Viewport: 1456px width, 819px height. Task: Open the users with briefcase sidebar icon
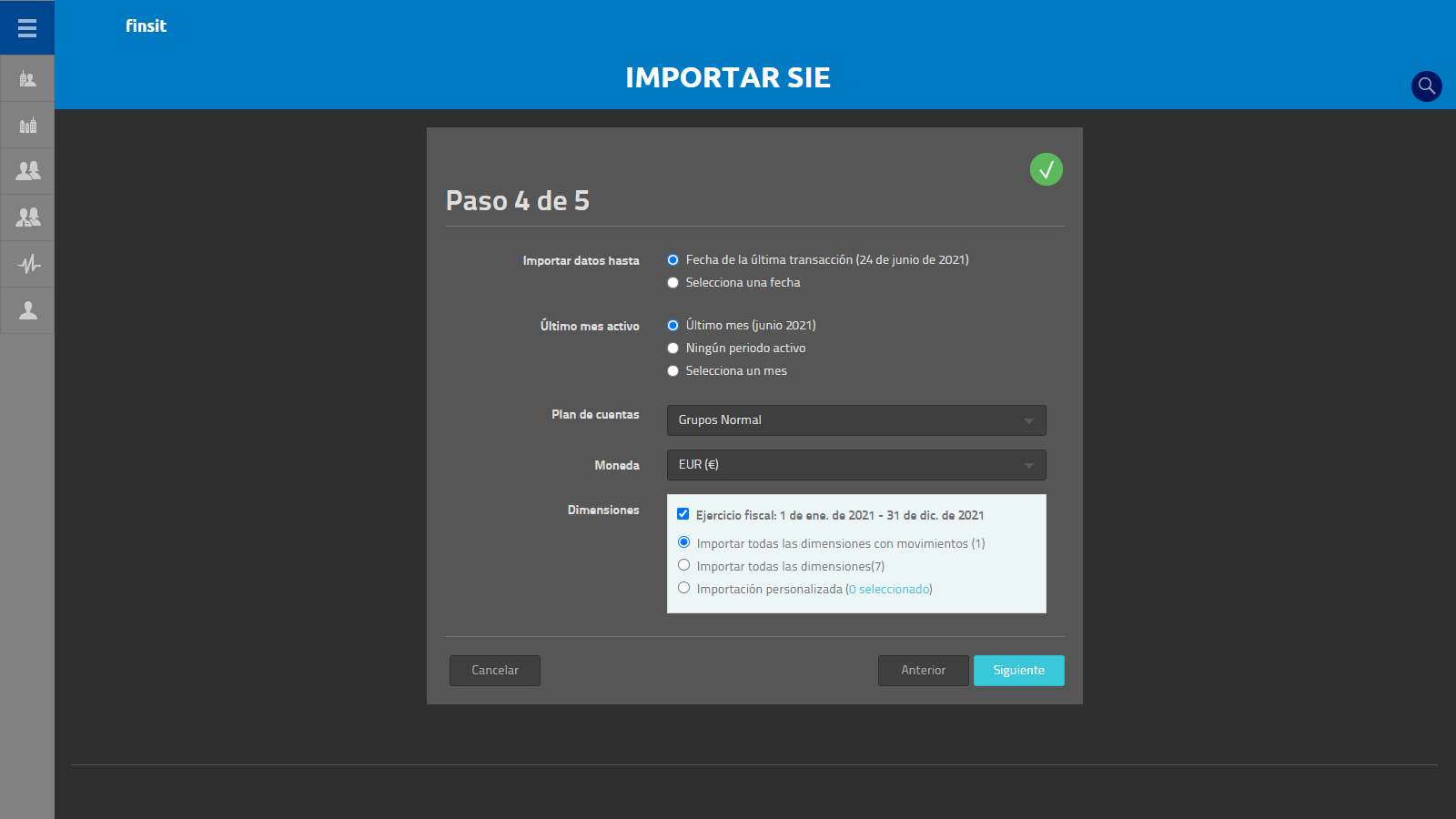27,217
